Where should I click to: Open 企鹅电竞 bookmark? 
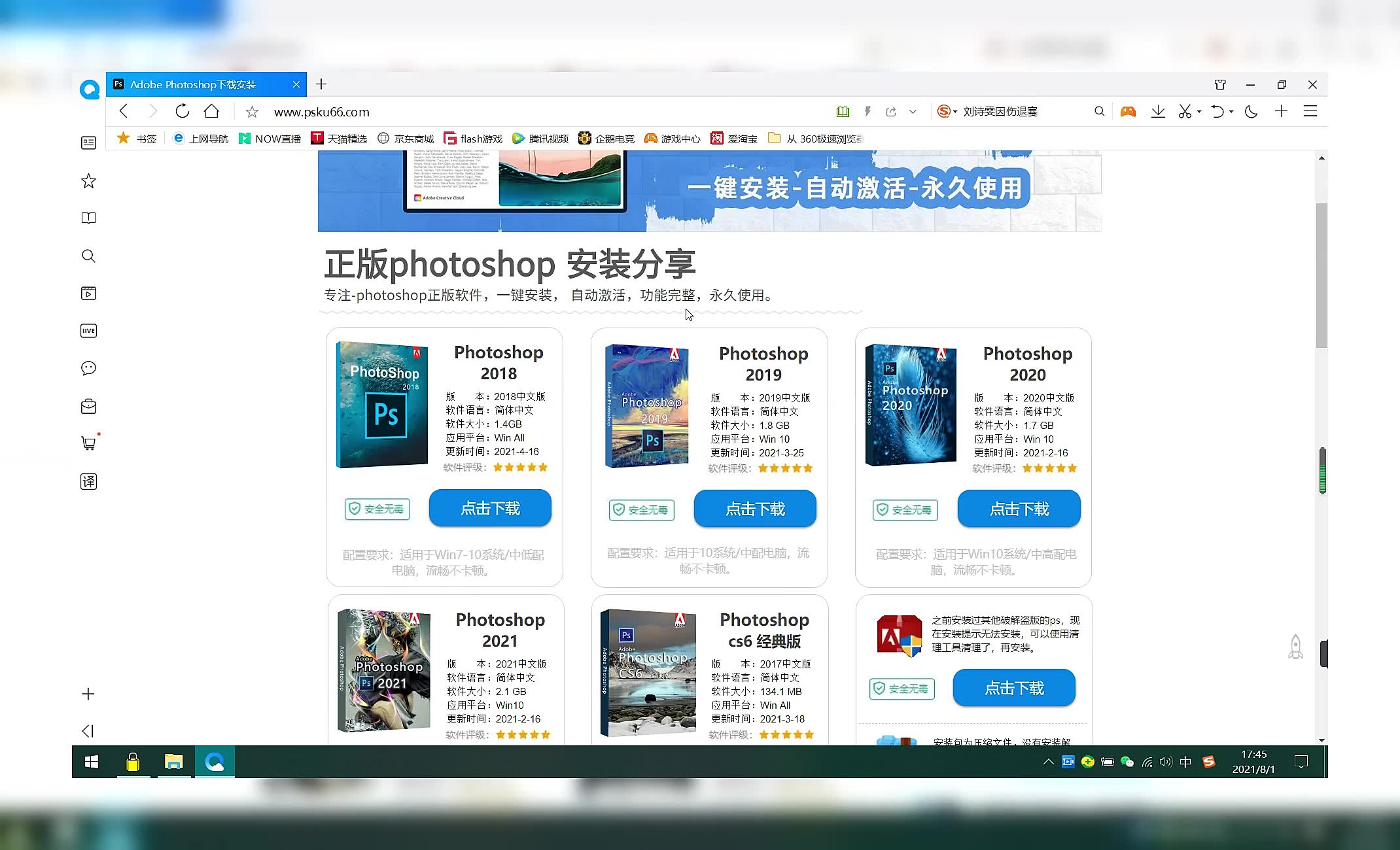coord(606,139)
